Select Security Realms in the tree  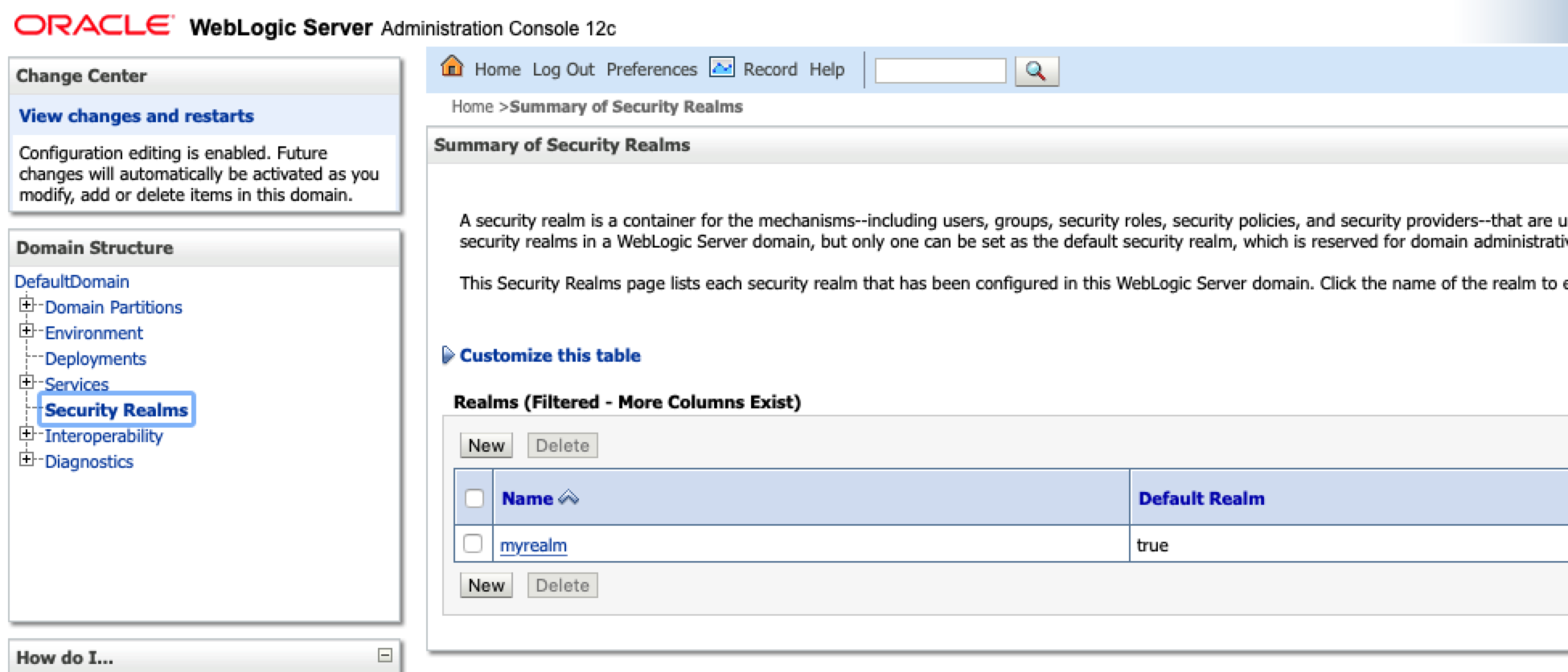[116, 410]
